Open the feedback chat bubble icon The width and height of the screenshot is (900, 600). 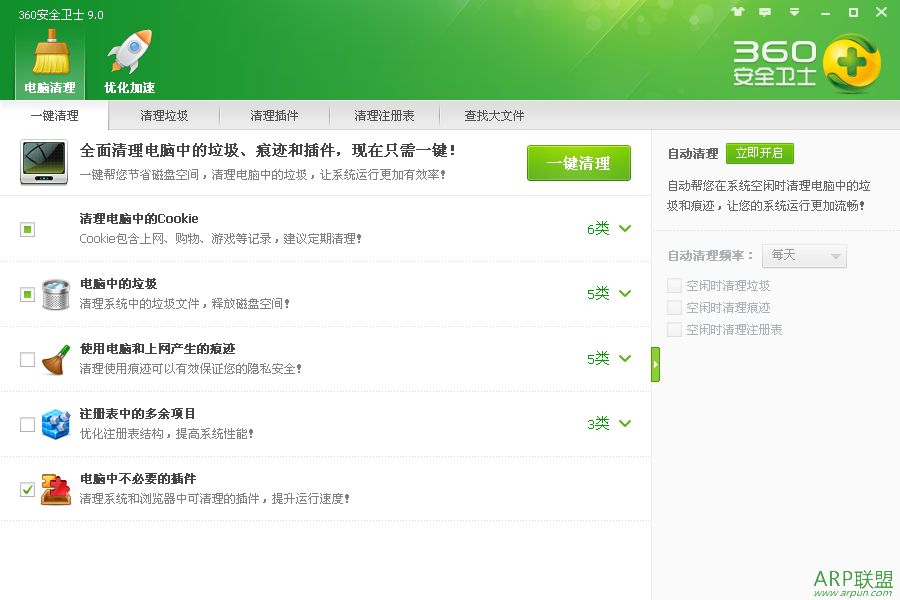pyautogui.click(x=765, y=11)
